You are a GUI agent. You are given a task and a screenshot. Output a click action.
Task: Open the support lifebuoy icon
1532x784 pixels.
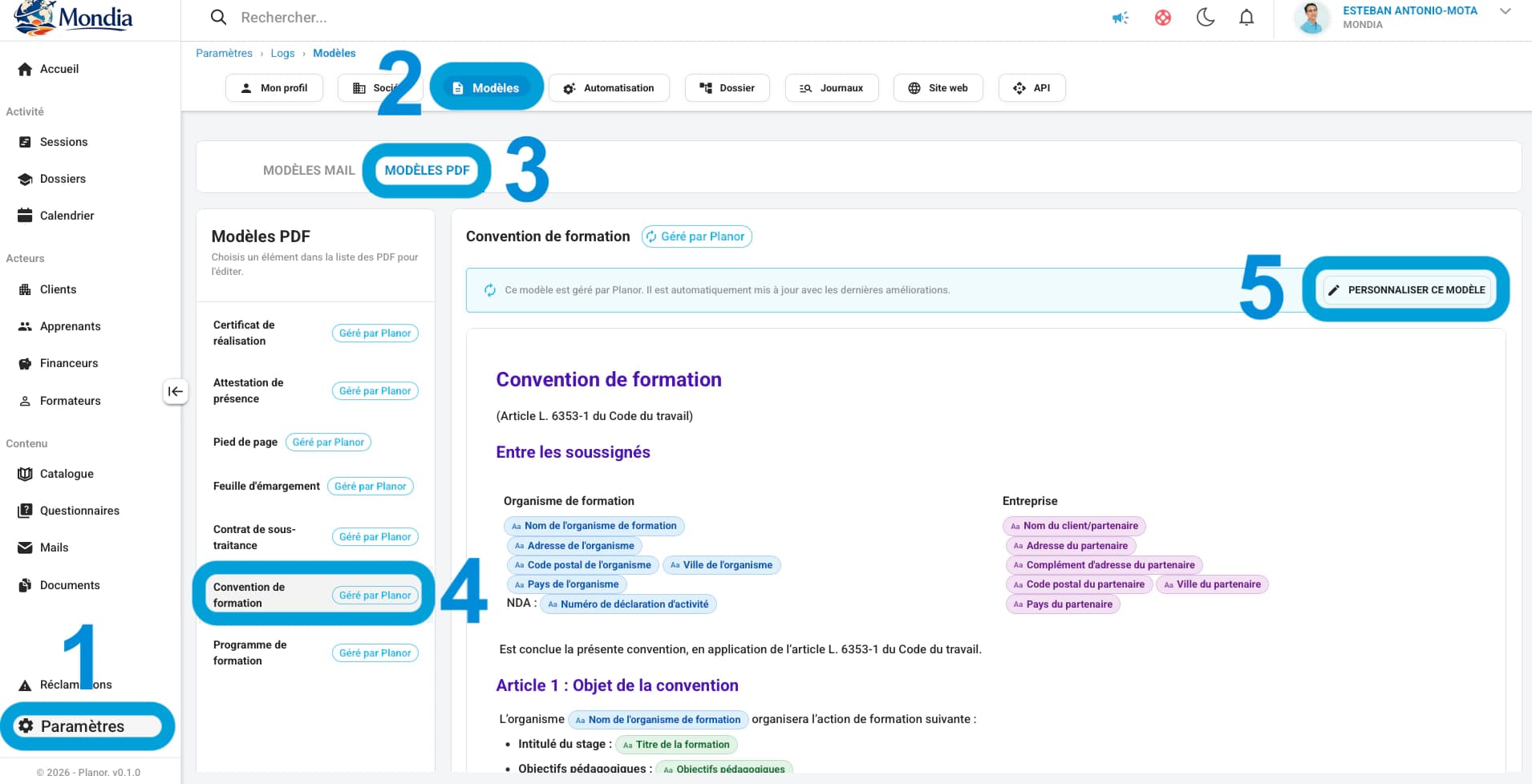tap(1164, 17)
